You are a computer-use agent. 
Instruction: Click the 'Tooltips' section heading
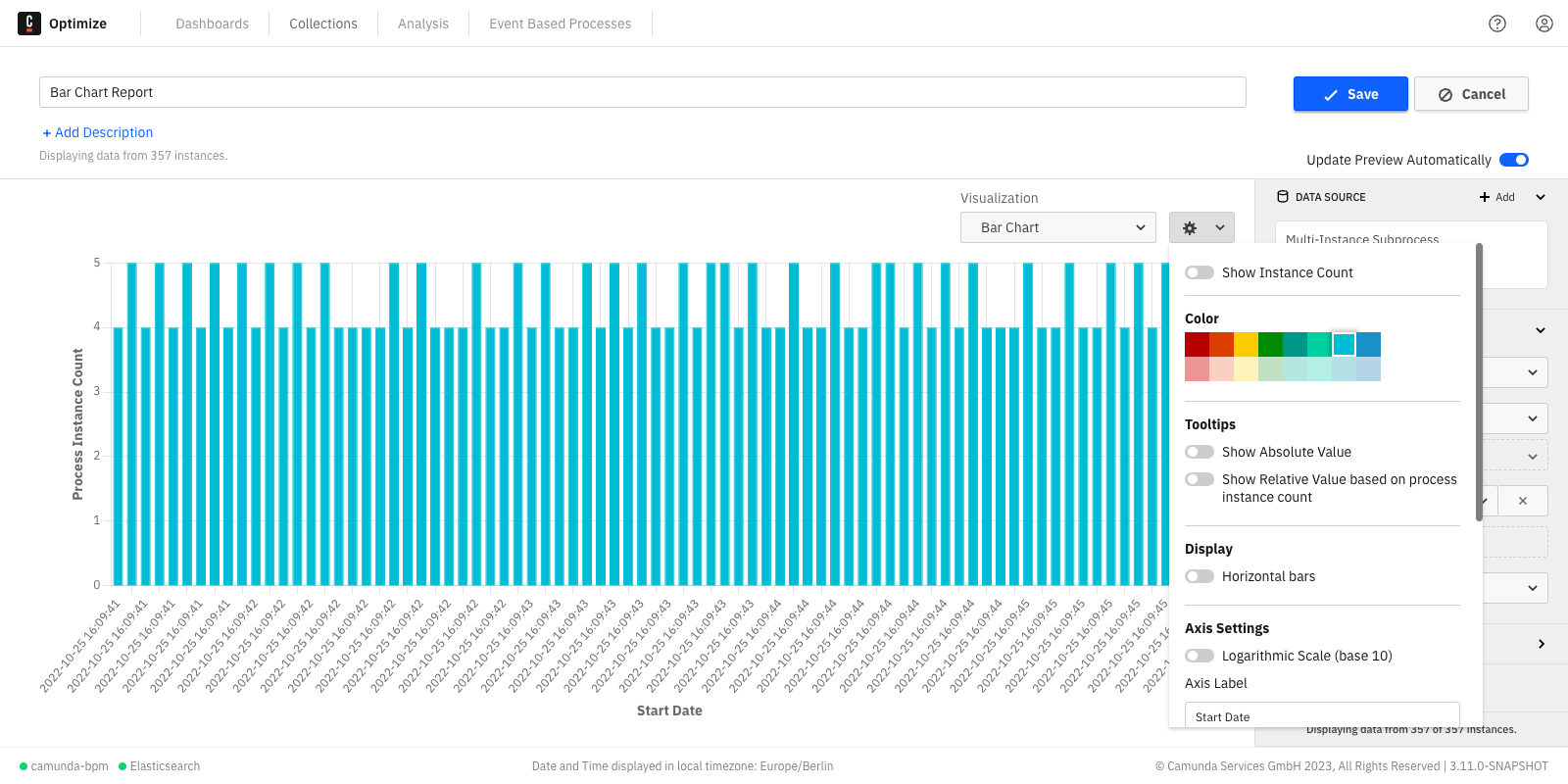[x=1210, y=424]
